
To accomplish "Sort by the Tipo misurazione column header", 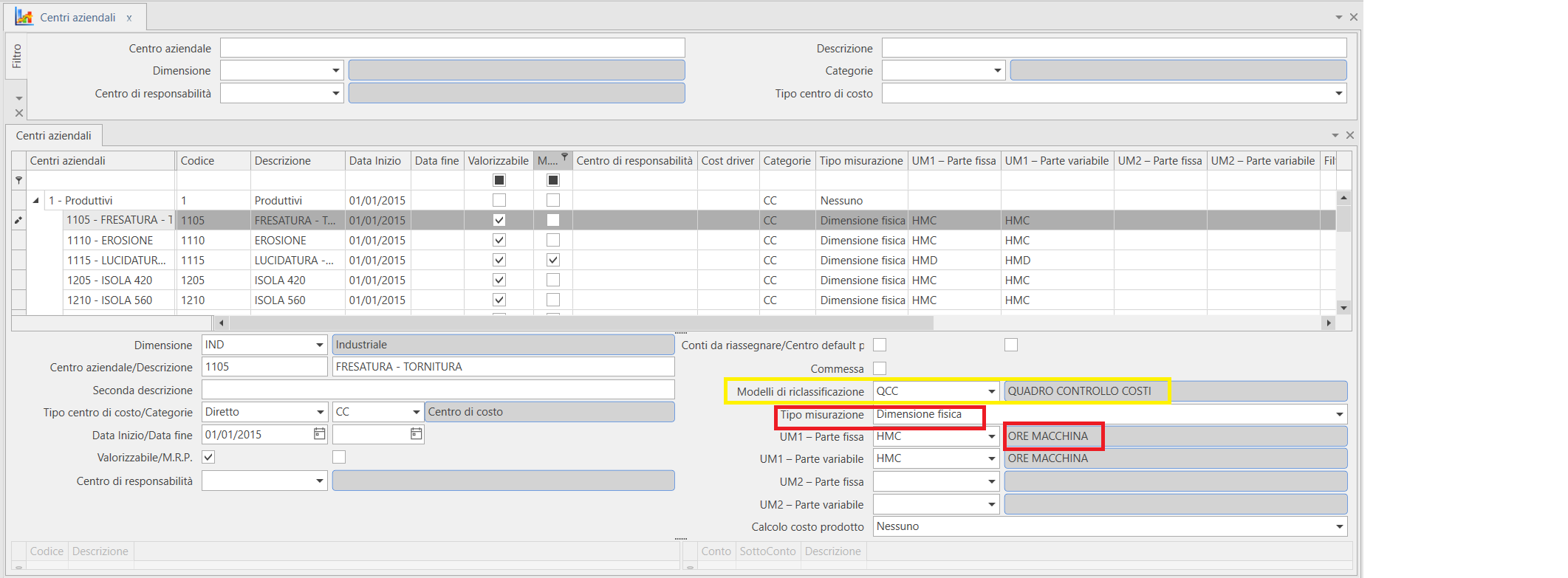I will 861,161.
